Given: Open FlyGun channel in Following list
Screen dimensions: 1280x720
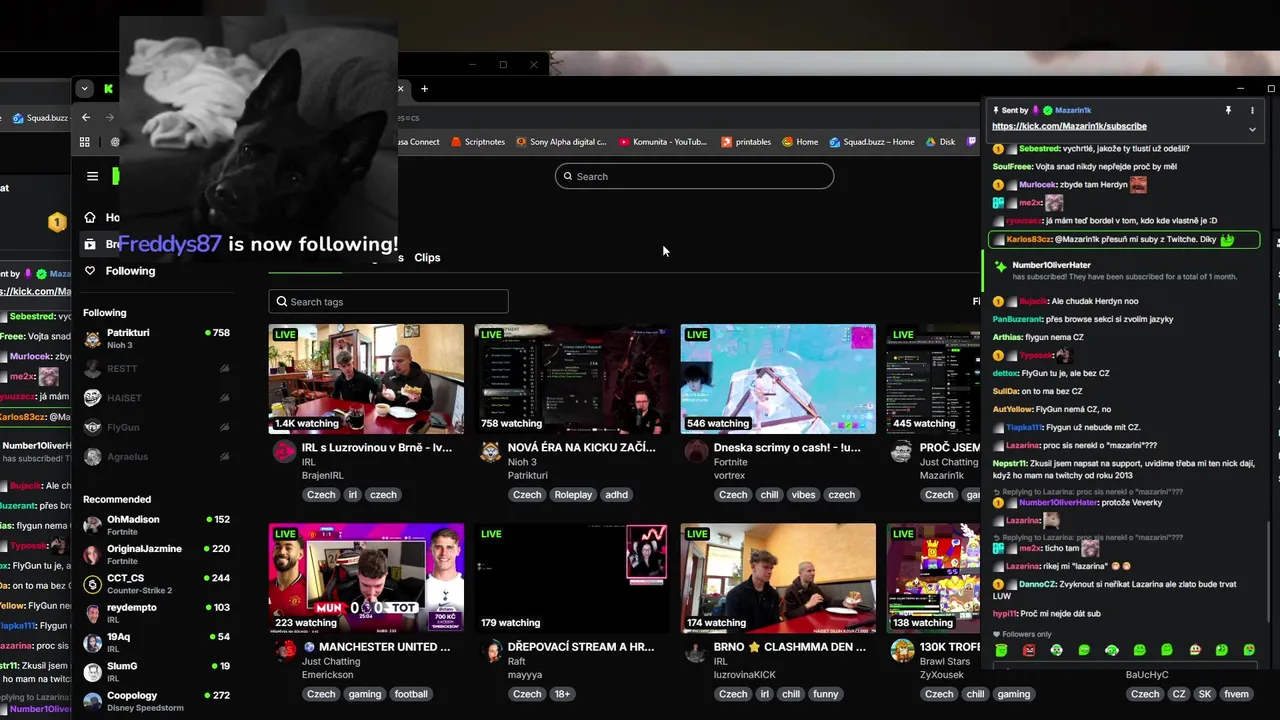Looking at the screenshot, I should 156,427.
